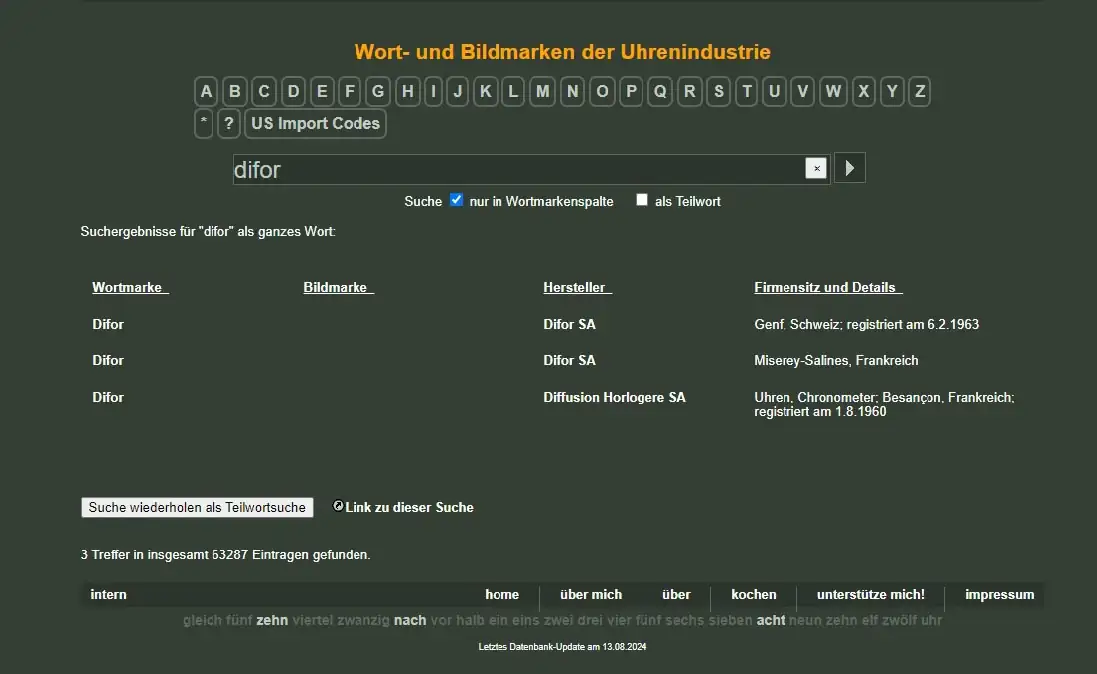1097x674 pixels.
Task: Click the asterisk filter button
Action: click(x=204, y=124)
